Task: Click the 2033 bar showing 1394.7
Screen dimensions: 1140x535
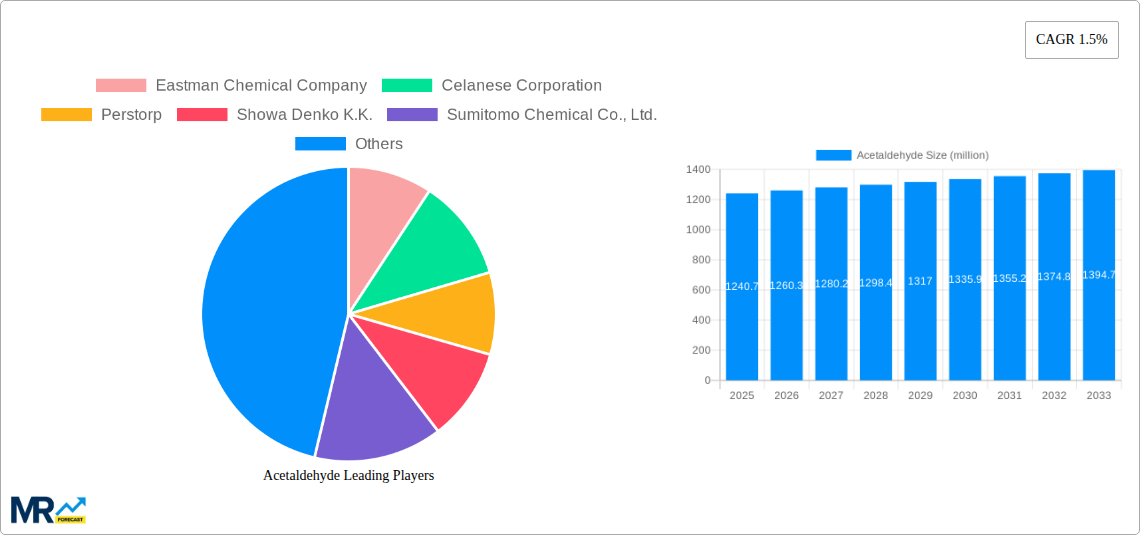Action: [1099, 275]
